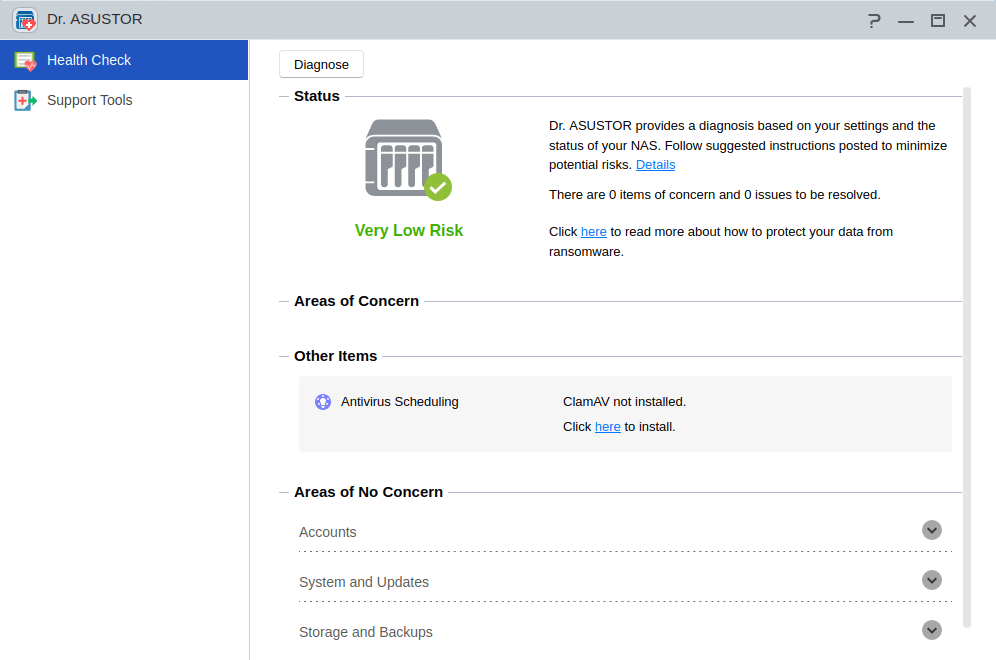996x660 pixels.
Task: Open the Details link in the status description
Action: click(x=656, y=165)
